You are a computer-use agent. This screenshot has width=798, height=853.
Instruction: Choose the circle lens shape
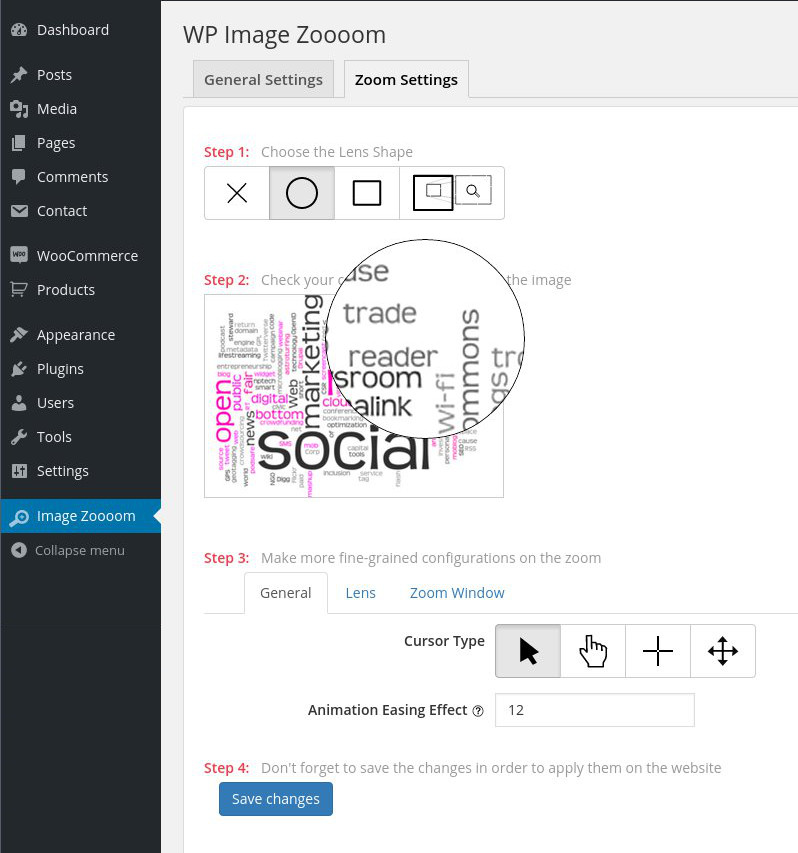(x=302, y=193)
